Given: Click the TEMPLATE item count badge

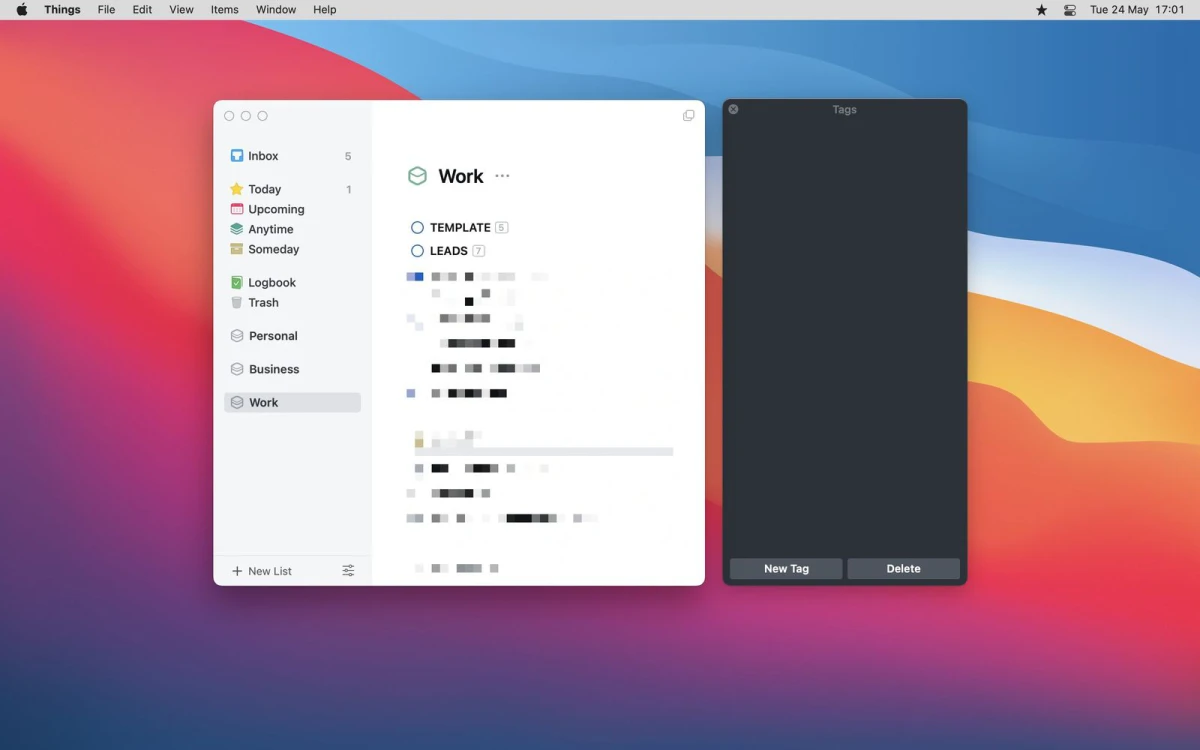Looking at the screenshot, I should coord(501,227).
